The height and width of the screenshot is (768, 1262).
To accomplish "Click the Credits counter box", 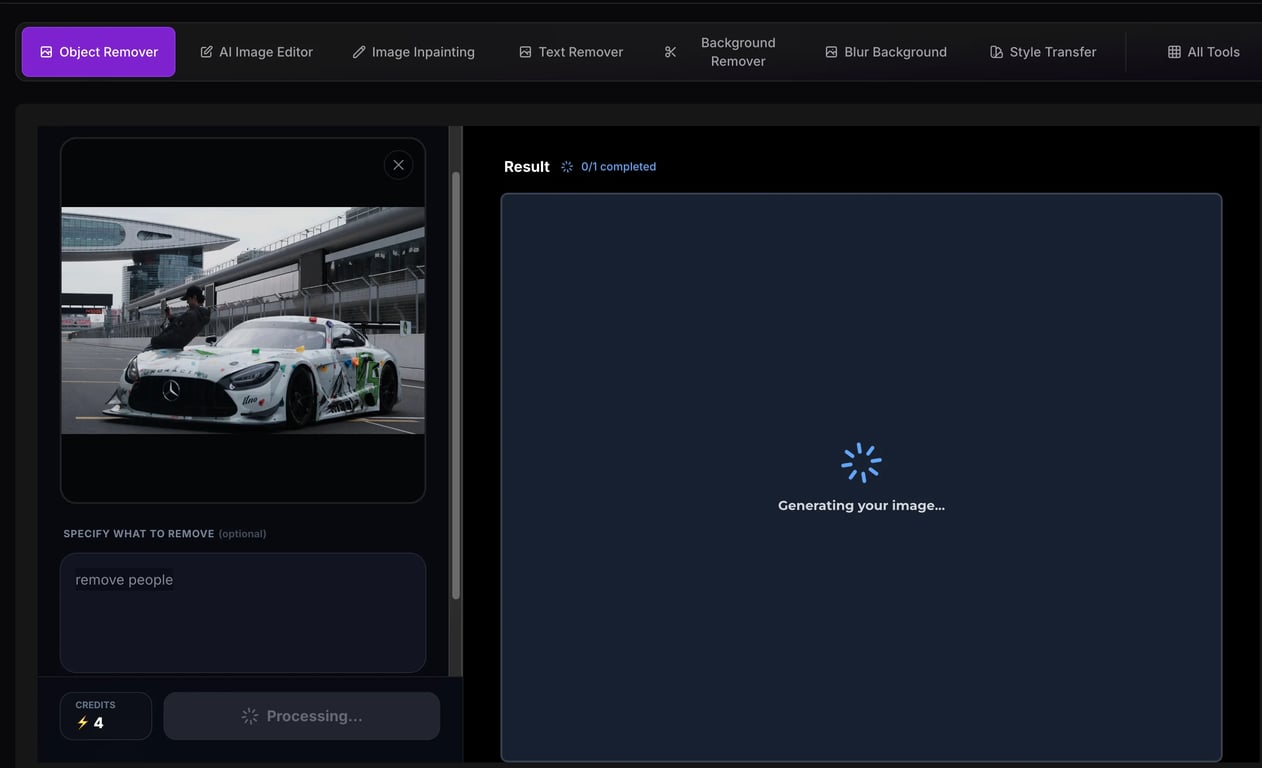I will pos(106,715).
